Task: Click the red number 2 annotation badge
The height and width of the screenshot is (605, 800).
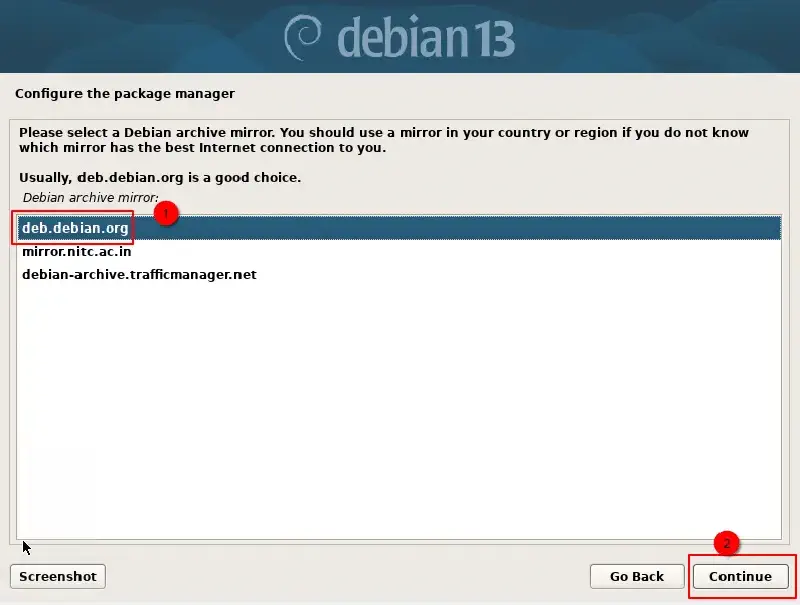Action: (727, 543)
